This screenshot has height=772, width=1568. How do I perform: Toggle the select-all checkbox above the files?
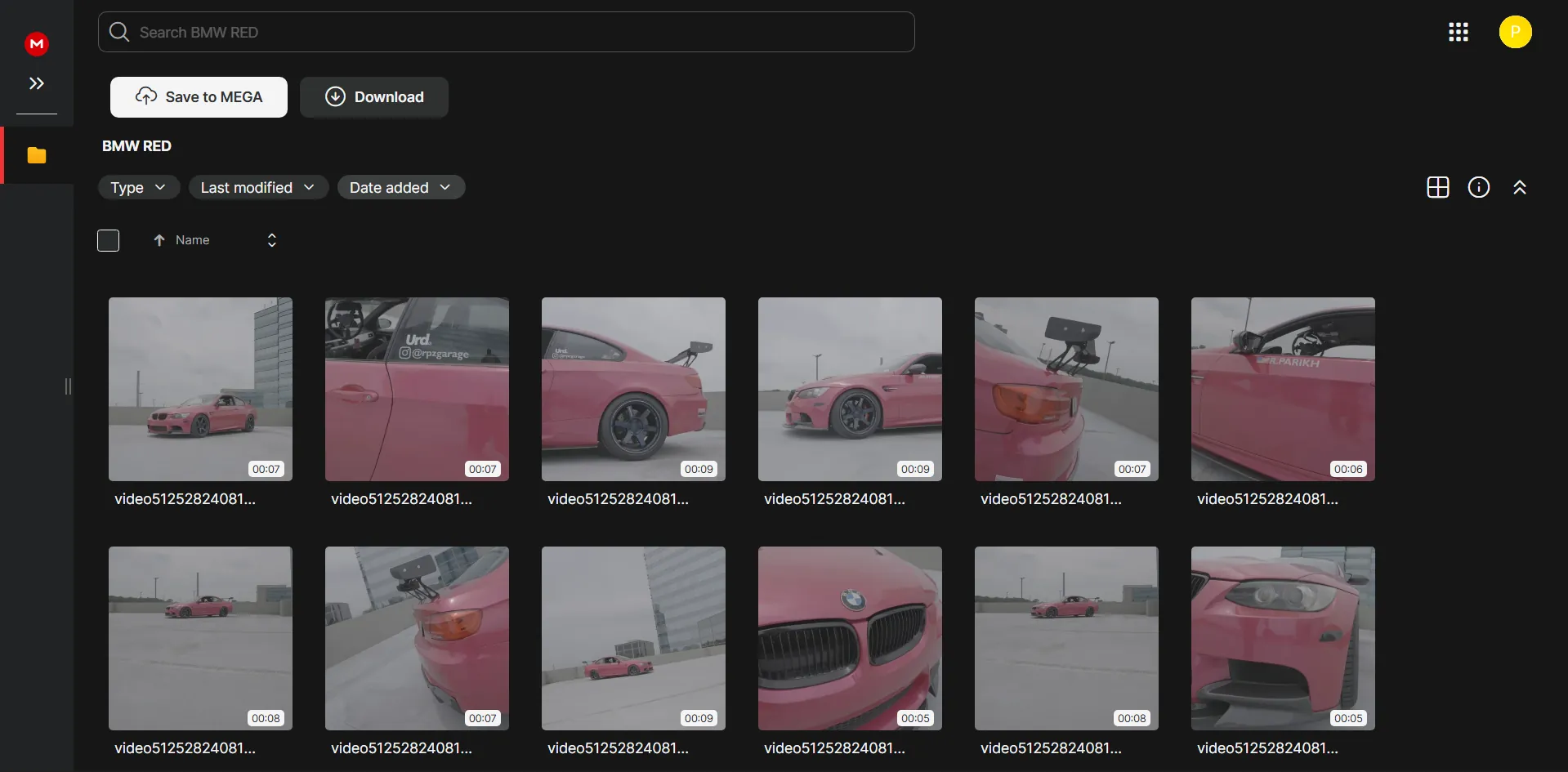point(108,240)
